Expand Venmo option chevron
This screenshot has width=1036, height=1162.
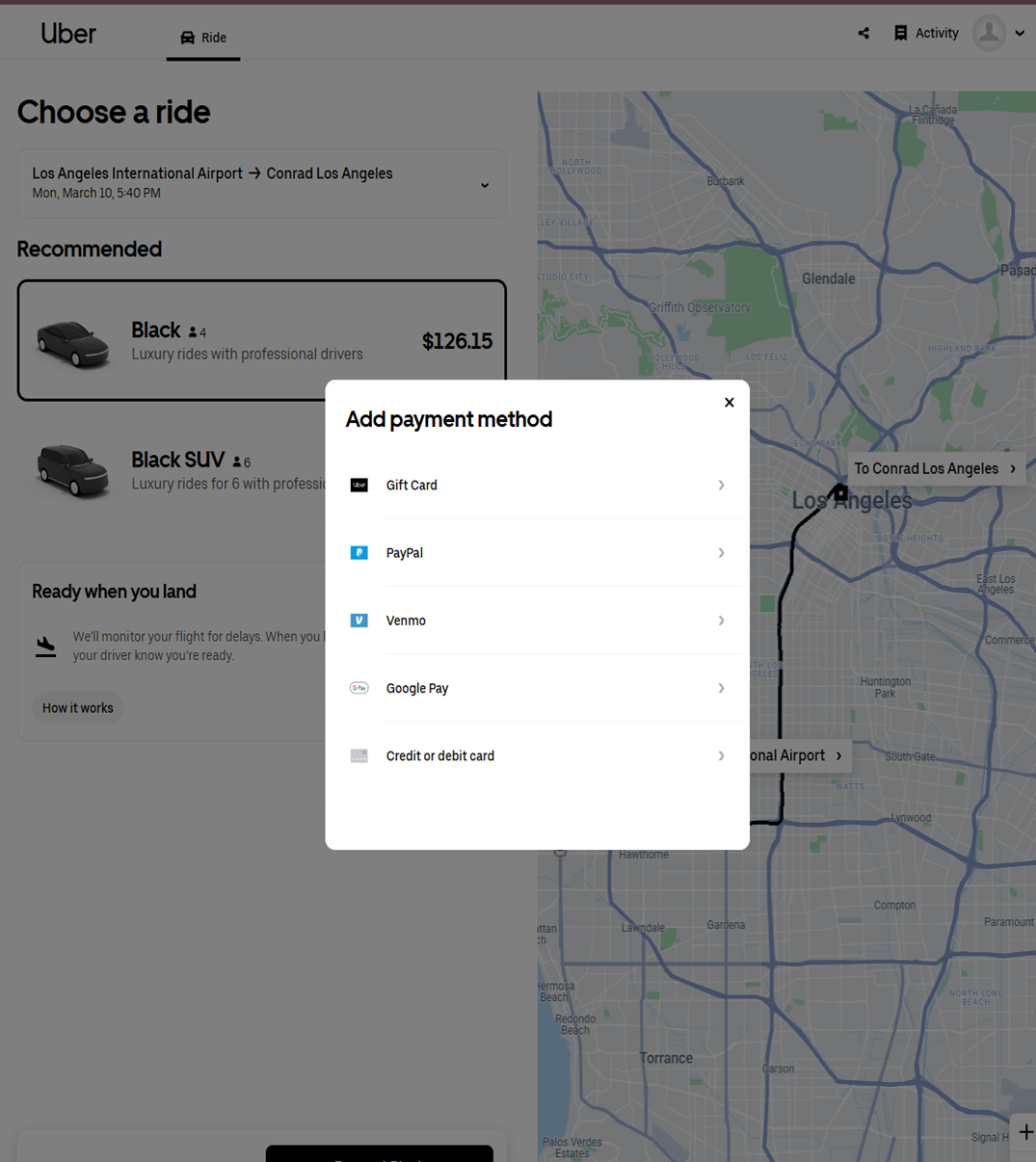pyautogui.click(x=721, y=621)
